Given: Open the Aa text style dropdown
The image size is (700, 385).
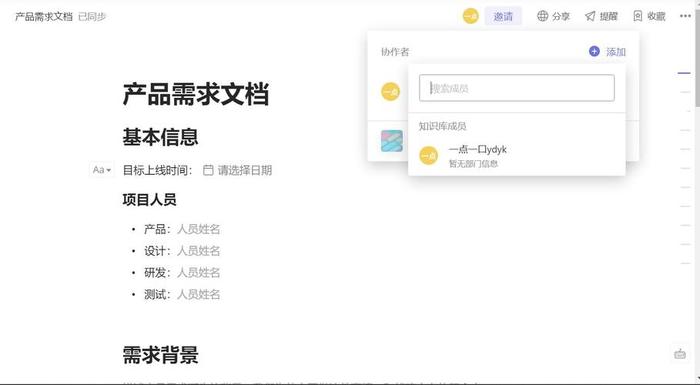Looking at the screenshot, I should [102, 170].
